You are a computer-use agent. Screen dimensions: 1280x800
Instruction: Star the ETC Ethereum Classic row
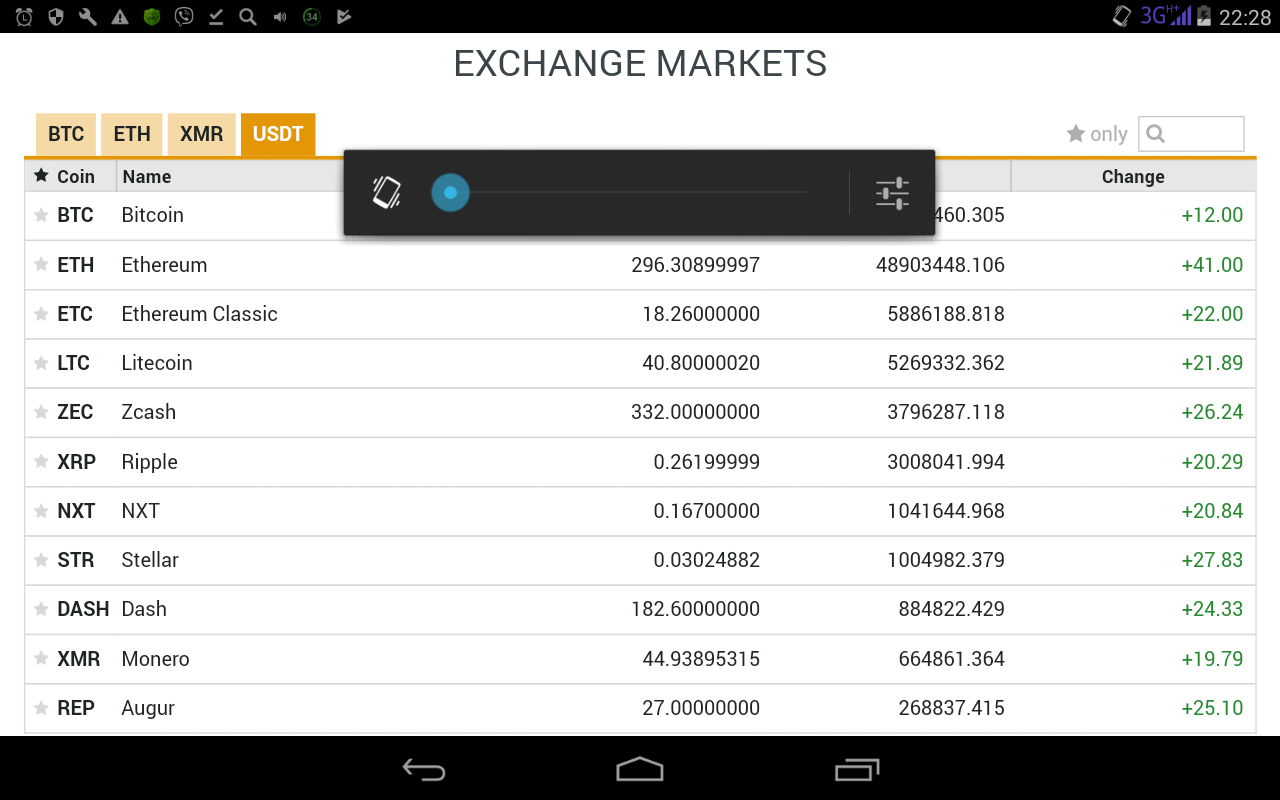pyautogui.click(x=41, y=314)
